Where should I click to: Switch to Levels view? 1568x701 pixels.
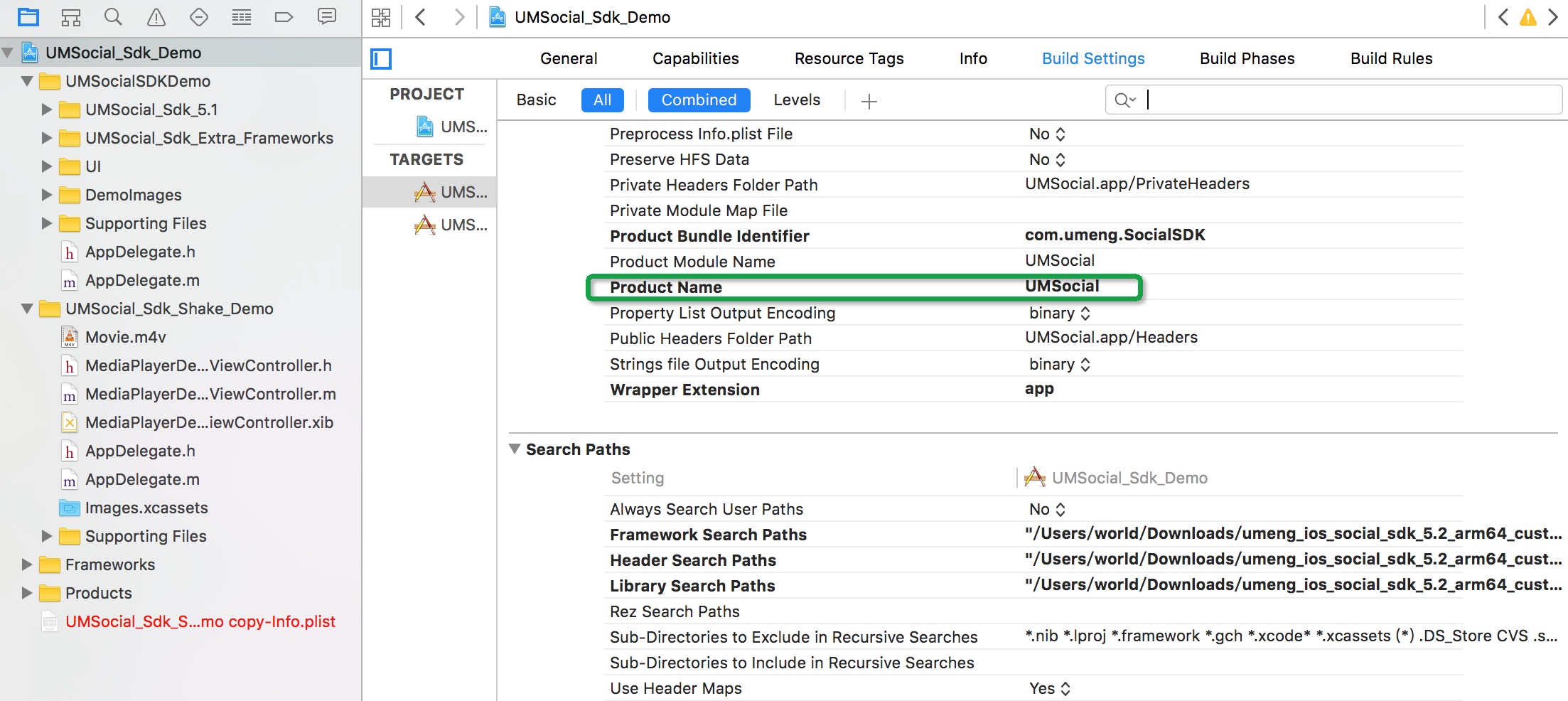(797, 100)
